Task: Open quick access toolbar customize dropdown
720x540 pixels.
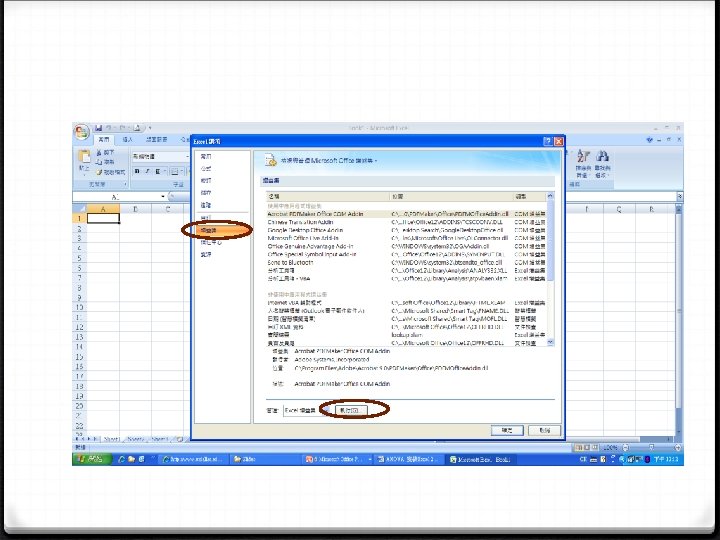Action: (150, 128)
